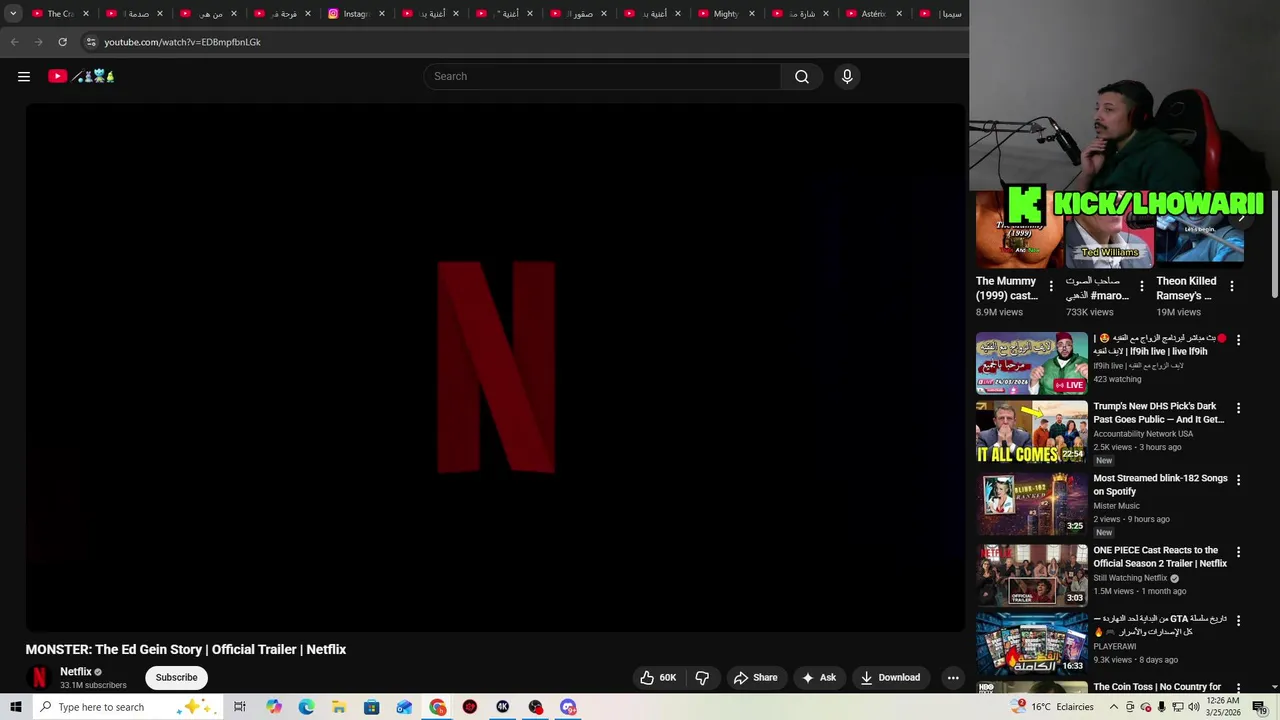Image resolution: width=1280 pixels, height=720 pixels.
Task: Click the video player area
Action: [x=496, y=367]
